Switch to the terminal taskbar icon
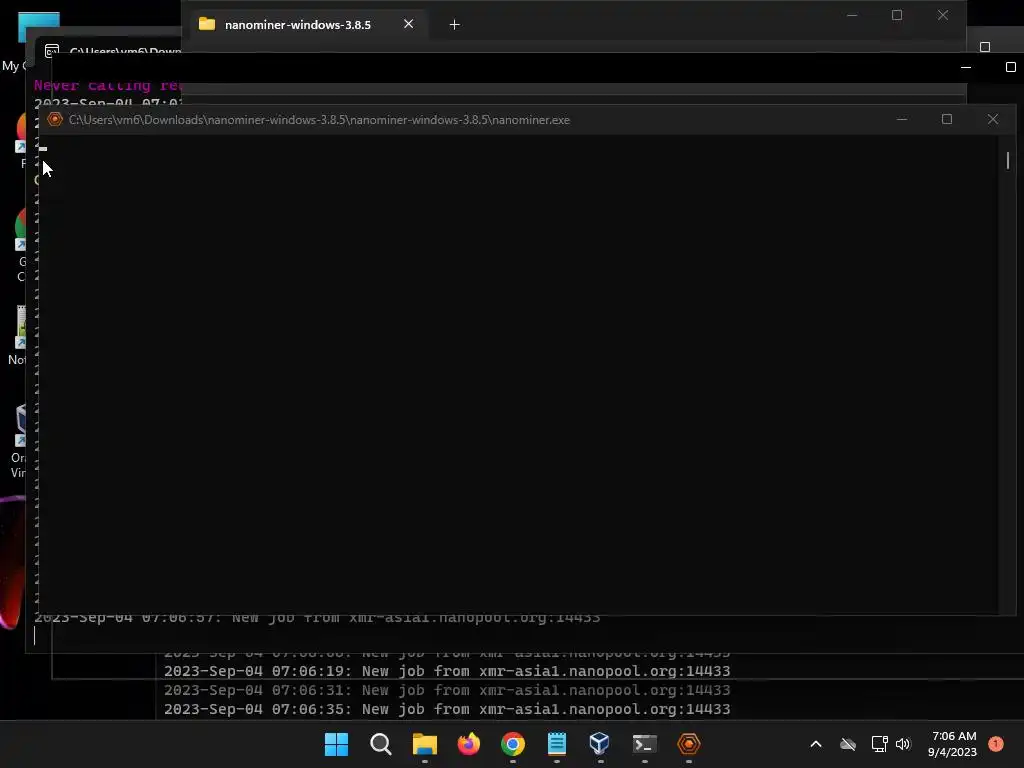 pos(645,744)
